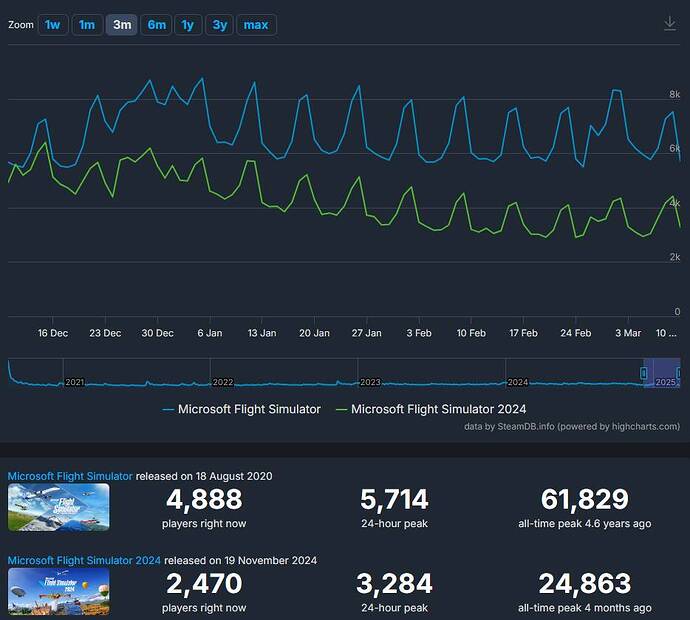Click the 2,470 players right now value
Image resolution: width=690 pixels, height=620 pixels.
tap(204, 583)
